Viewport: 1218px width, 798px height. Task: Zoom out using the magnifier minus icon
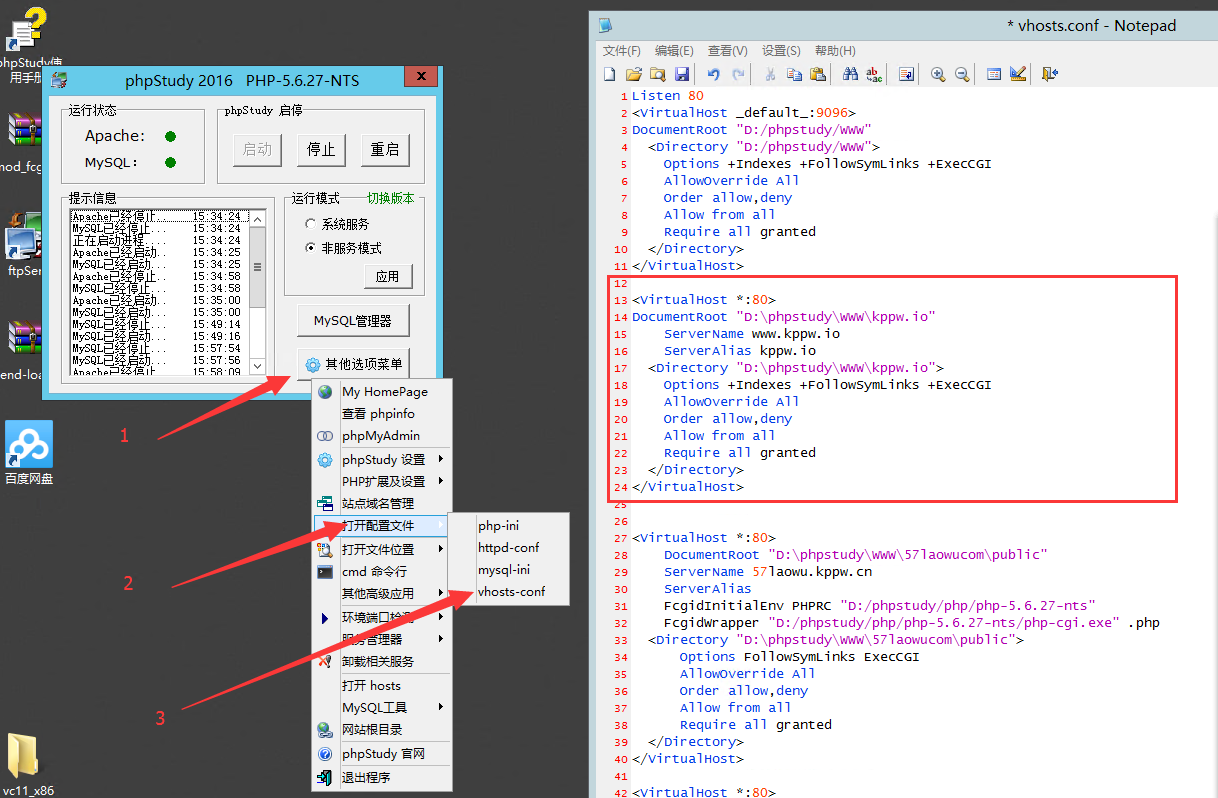(962, 74)
